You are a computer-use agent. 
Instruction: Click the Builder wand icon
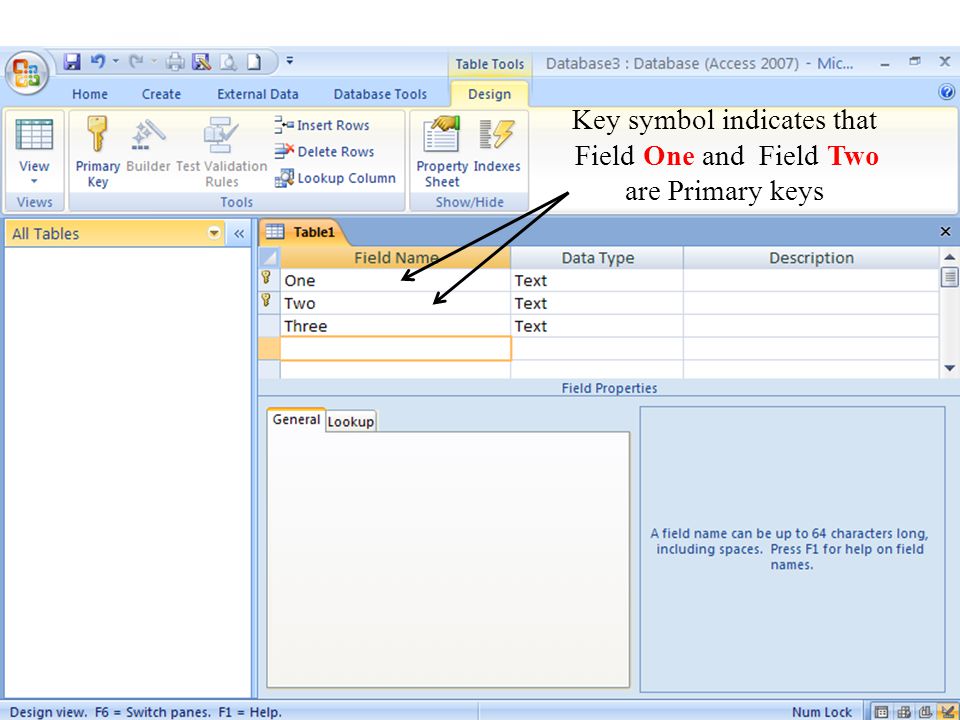pos(148,146)
